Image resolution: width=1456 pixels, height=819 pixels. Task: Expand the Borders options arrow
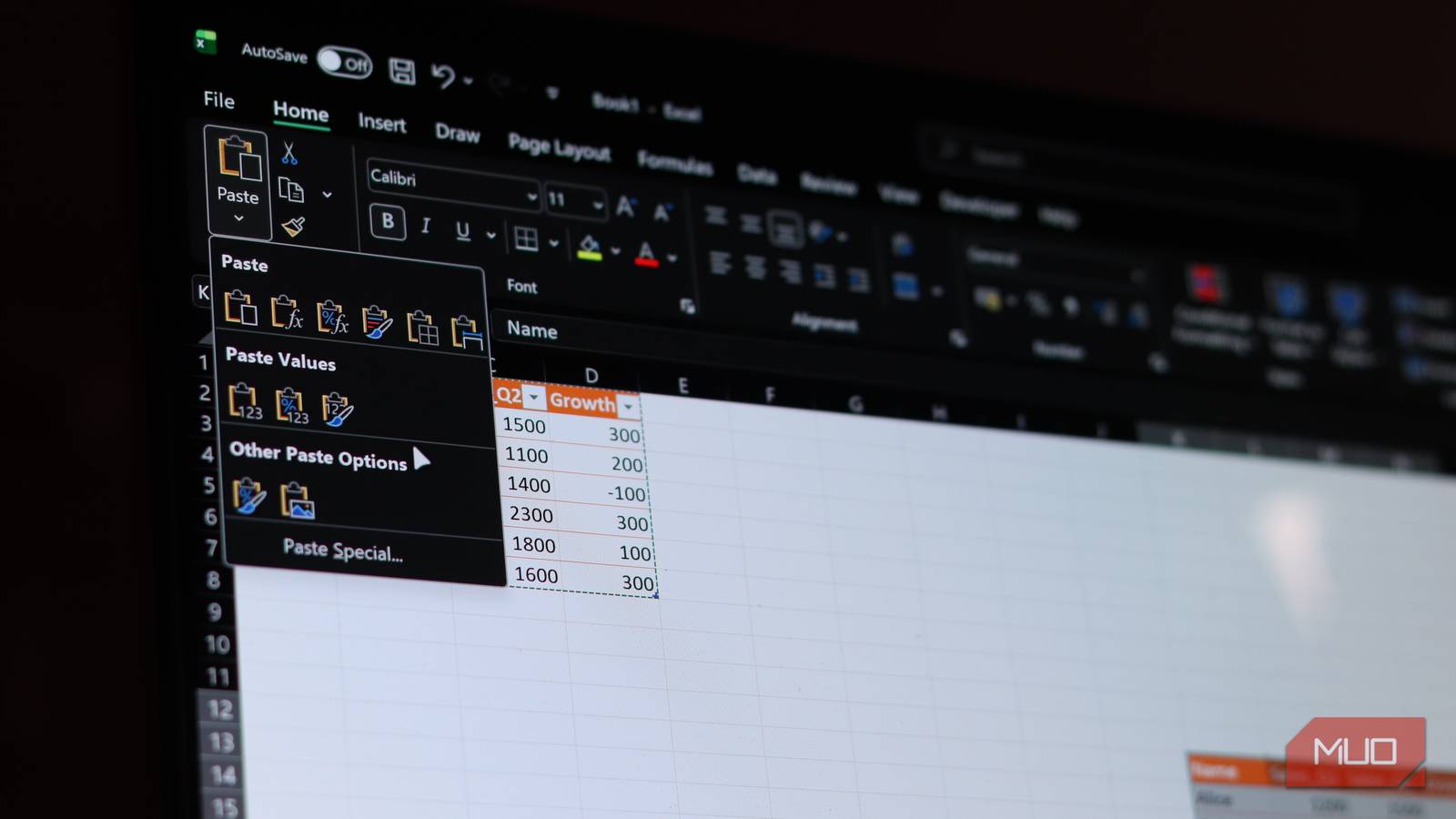click(x=553, y=244)
